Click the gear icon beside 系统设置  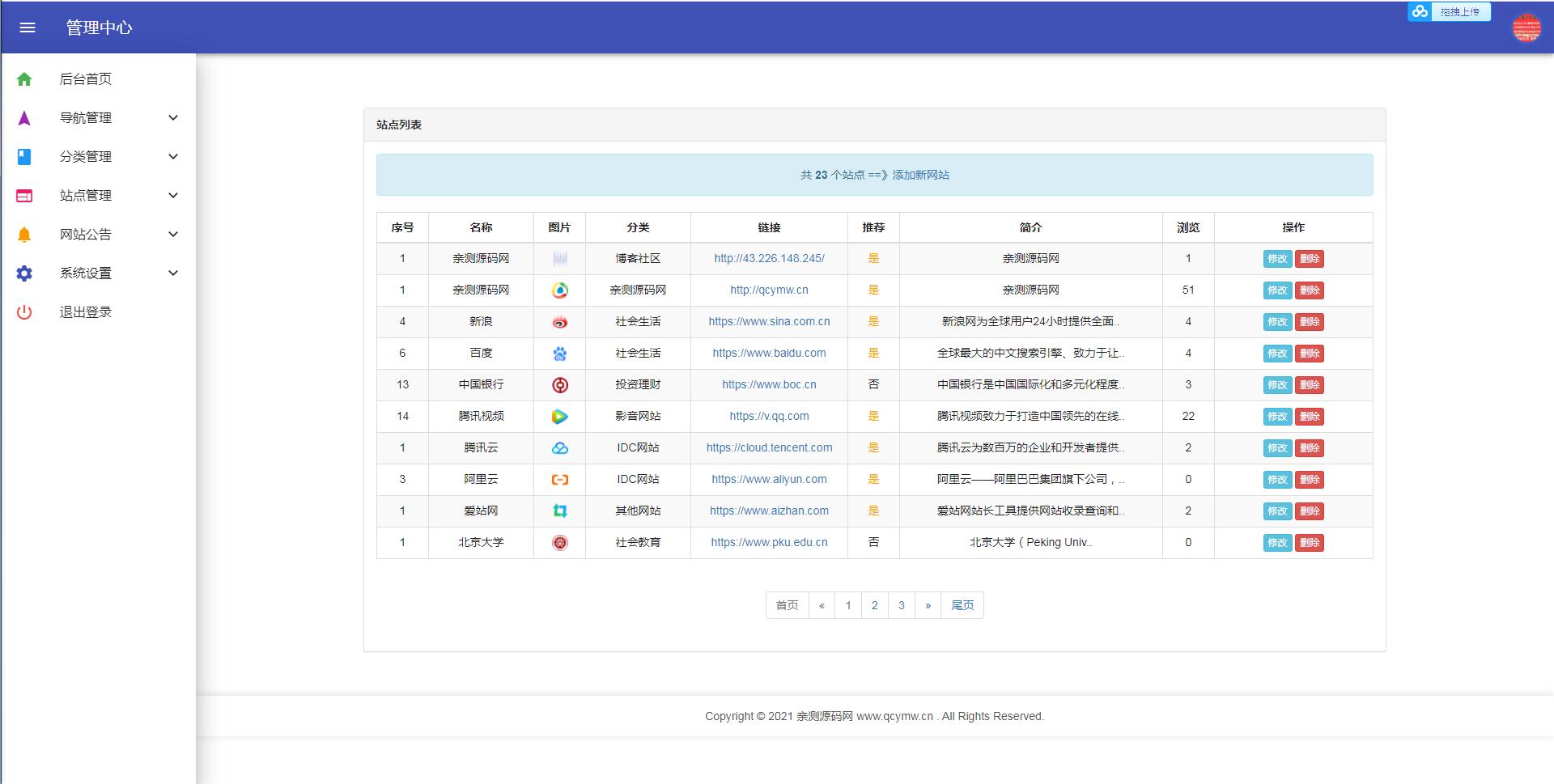[x=23, y=273]
